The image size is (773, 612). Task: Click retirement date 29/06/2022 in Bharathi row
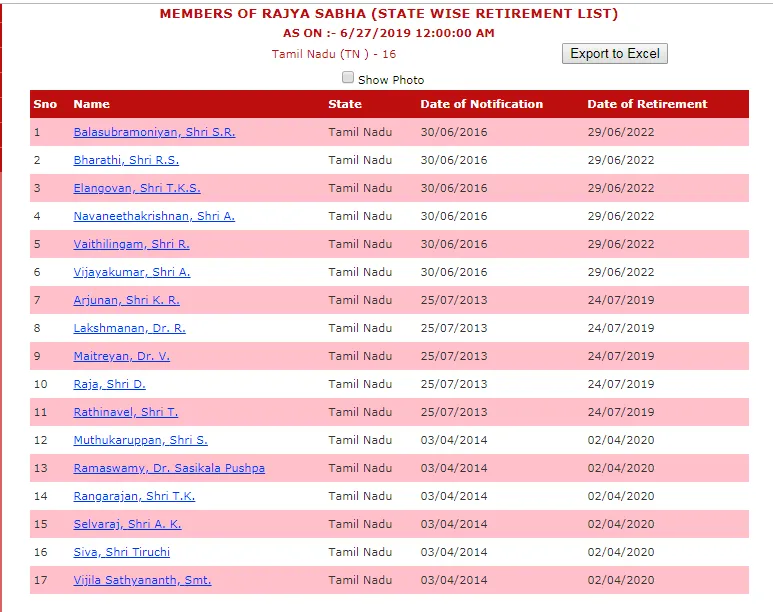point(621,160)
